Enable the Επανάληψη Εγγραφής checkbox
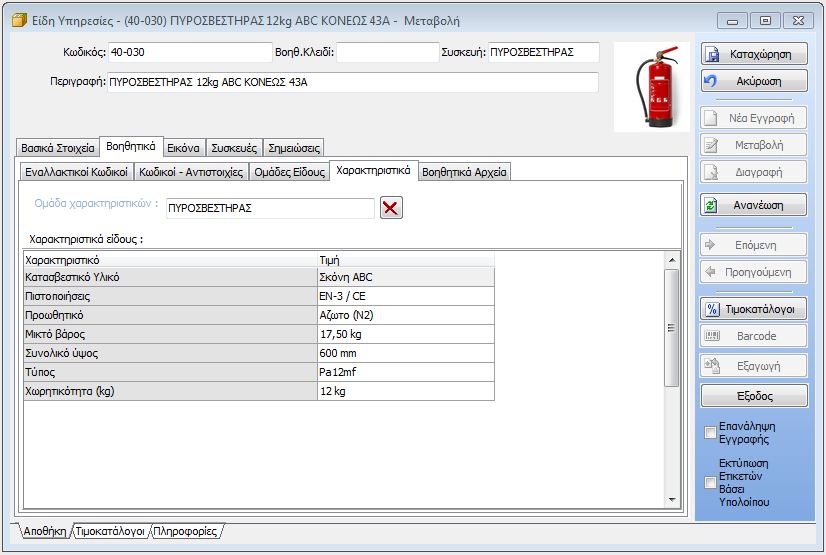The image size is (826, 555). click(x=710, y=433)
